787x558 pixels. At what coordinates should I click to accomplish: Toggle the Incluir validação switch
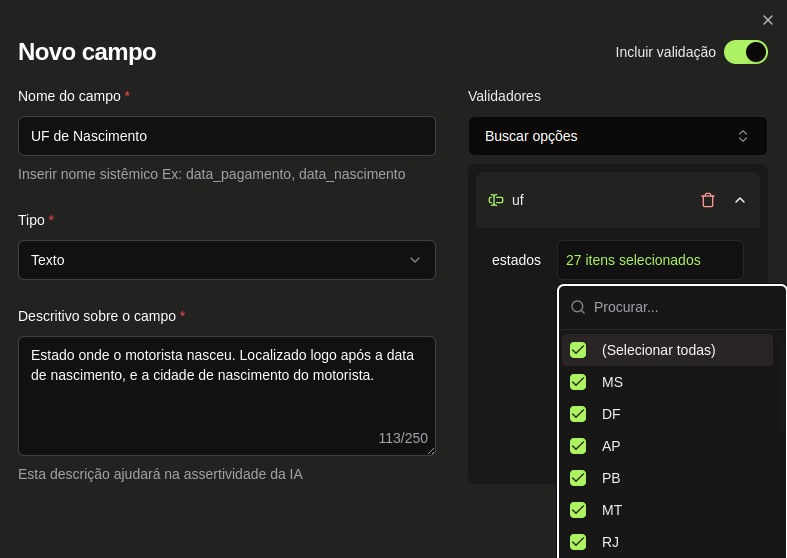pyautogui.click(x=745, y=52)
